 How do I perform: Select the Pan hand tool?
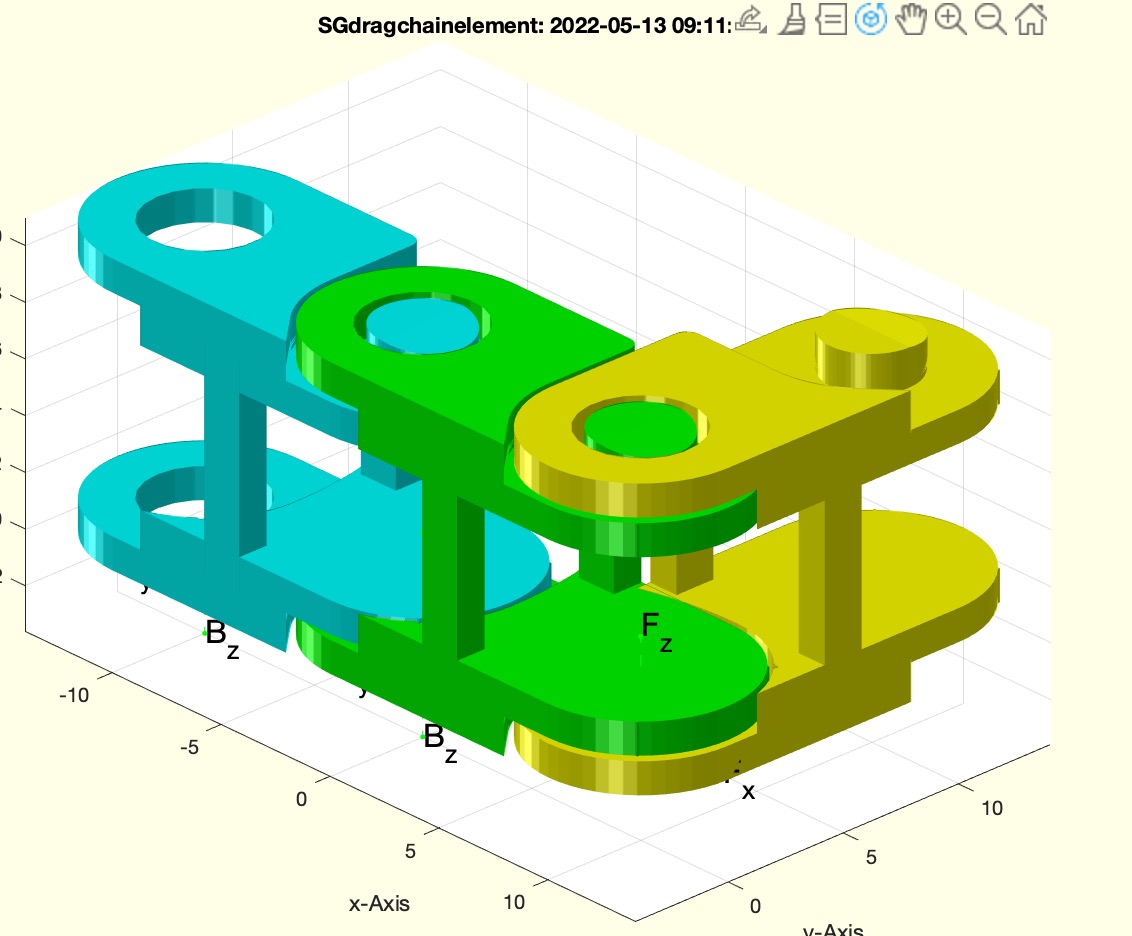(911, 20)
